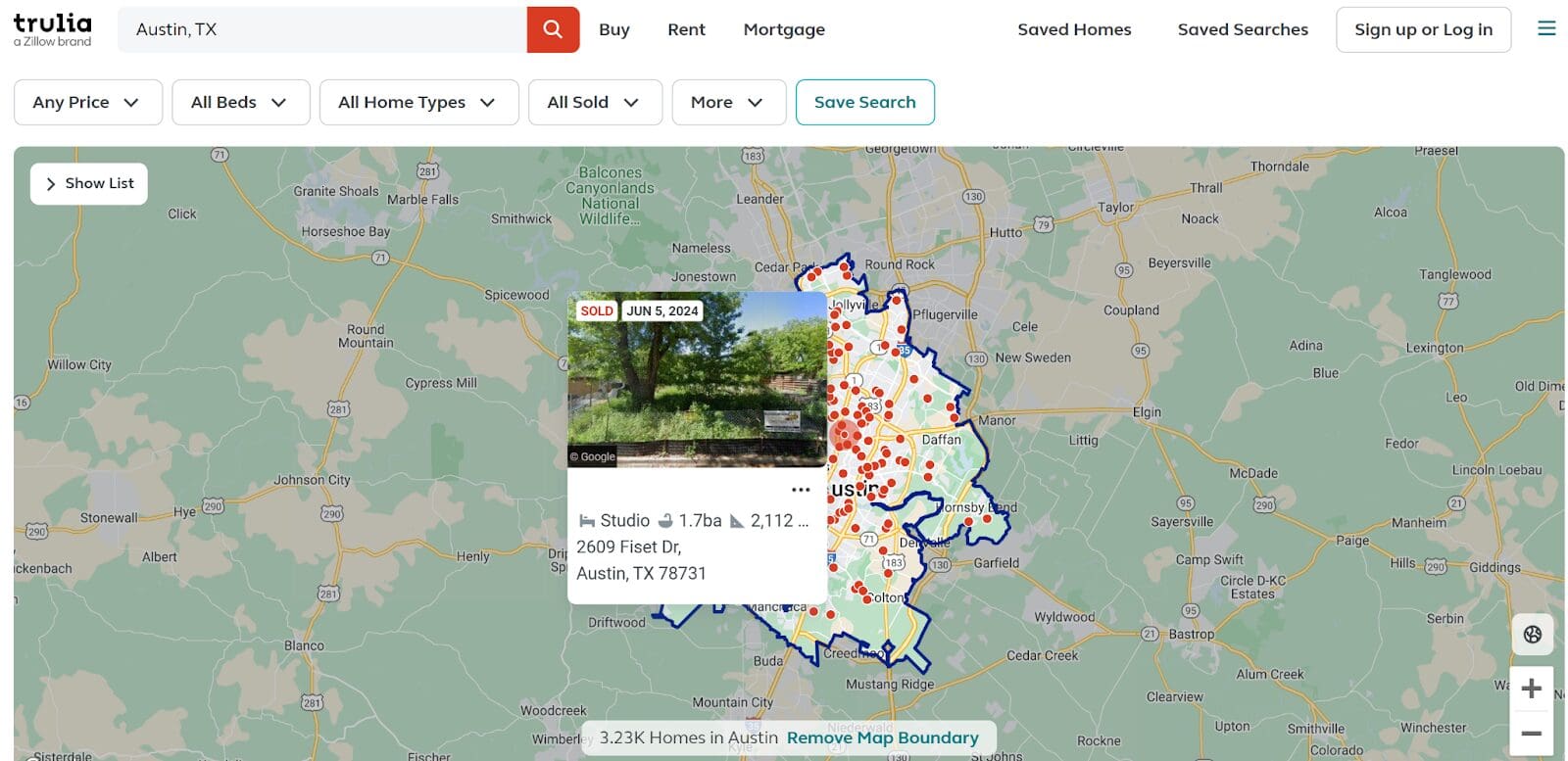
Task: Expand the Any Price dropdown
Action: coord(87,102)
